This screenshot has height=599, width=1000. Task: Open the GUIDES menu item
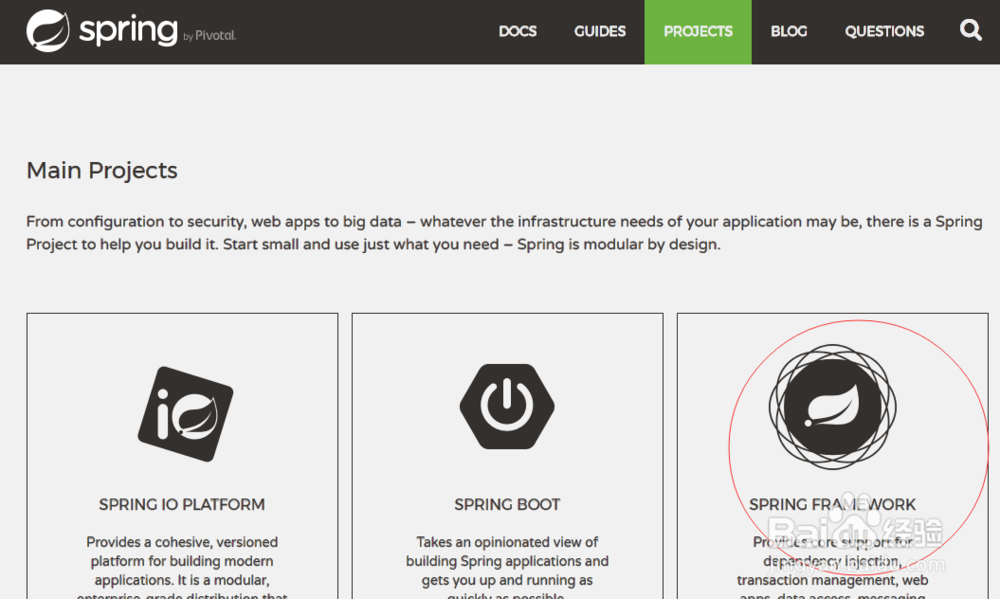pos(599,31)
